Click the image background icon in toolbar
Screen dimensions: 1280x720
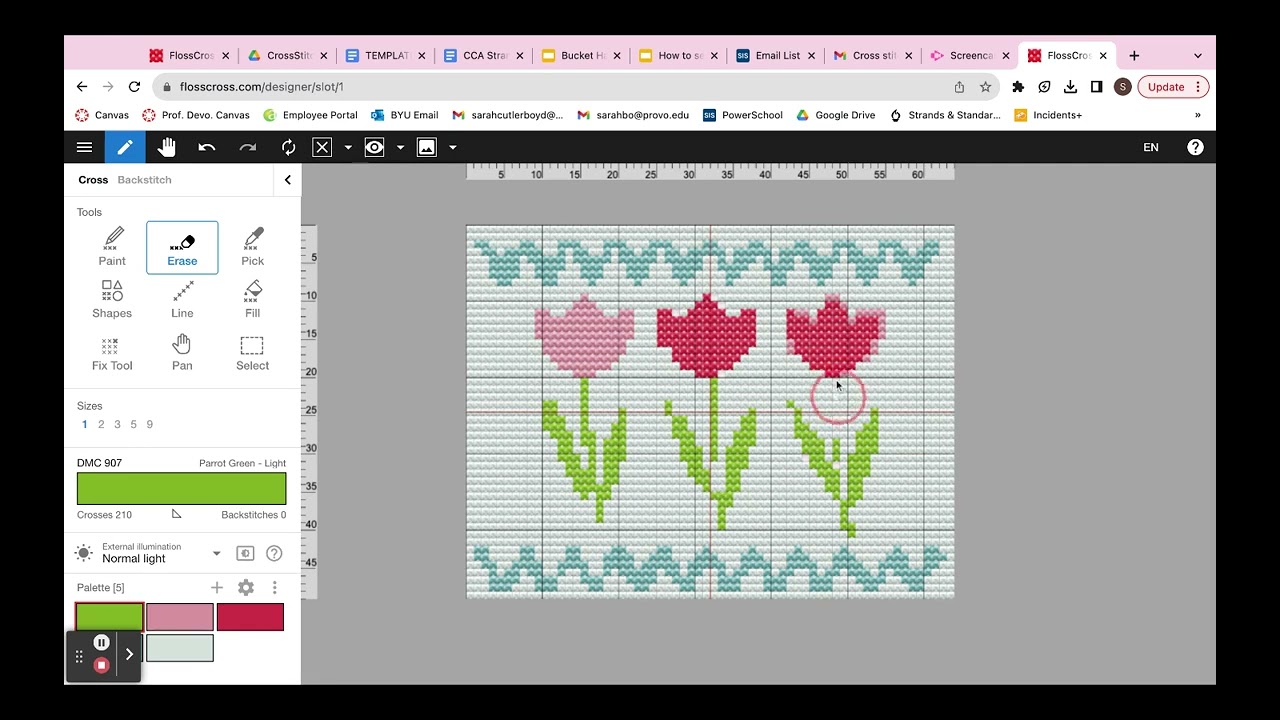[426, 147]
